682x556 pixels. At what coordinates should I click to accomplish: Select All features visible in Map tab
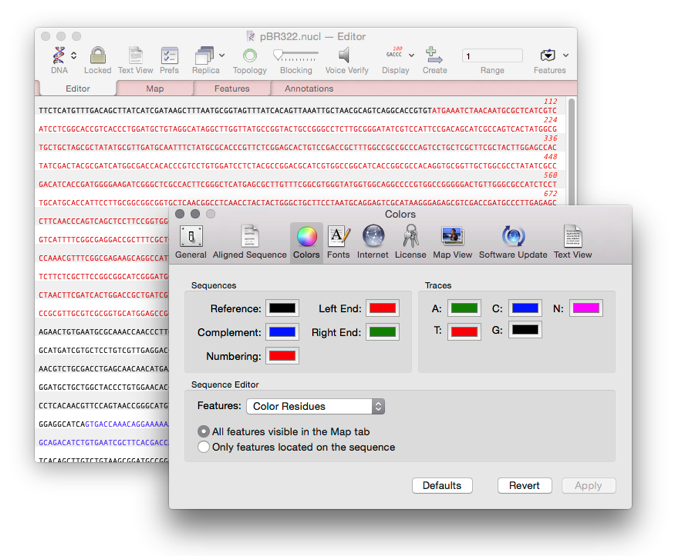204,431
